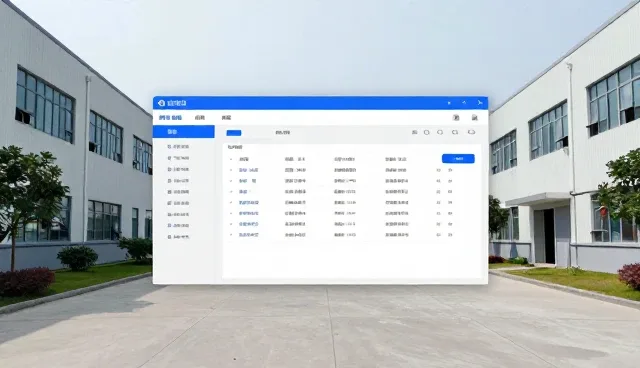The image size is (640, 368).
Task: Open the bold blue first item in top menu
Action: [170, 117]
